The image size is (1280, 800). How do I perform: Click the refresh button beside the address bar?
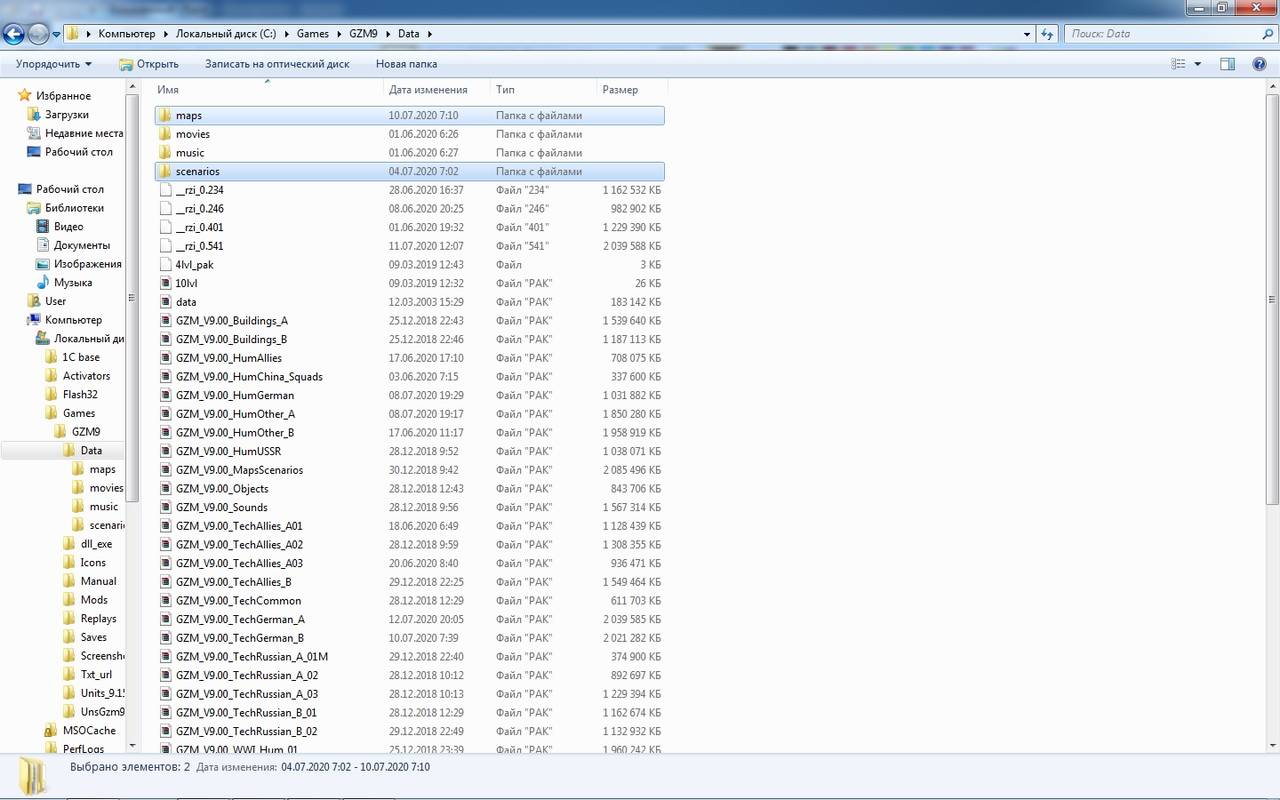[1047, 34]
